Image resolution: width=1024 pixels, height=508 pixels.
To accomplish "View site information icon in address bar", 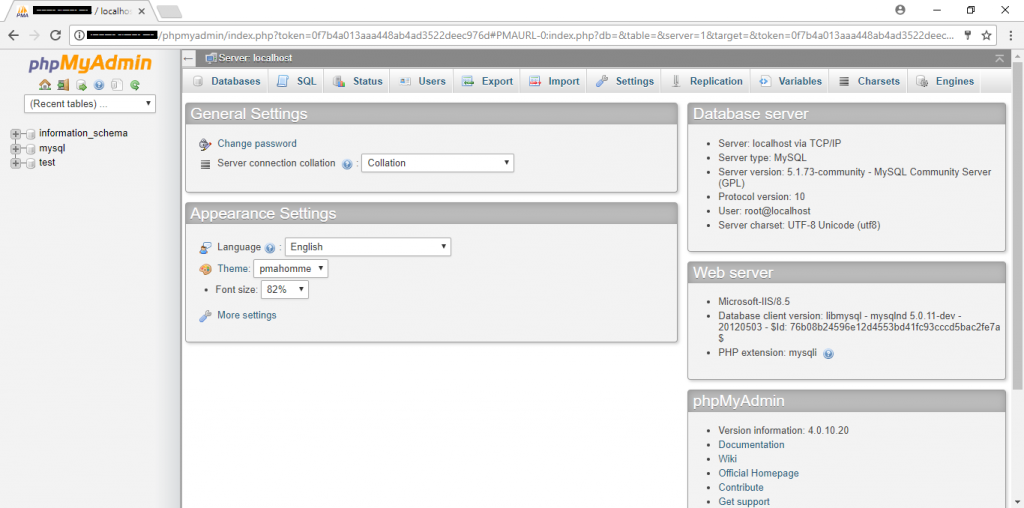I will [79, 35].
